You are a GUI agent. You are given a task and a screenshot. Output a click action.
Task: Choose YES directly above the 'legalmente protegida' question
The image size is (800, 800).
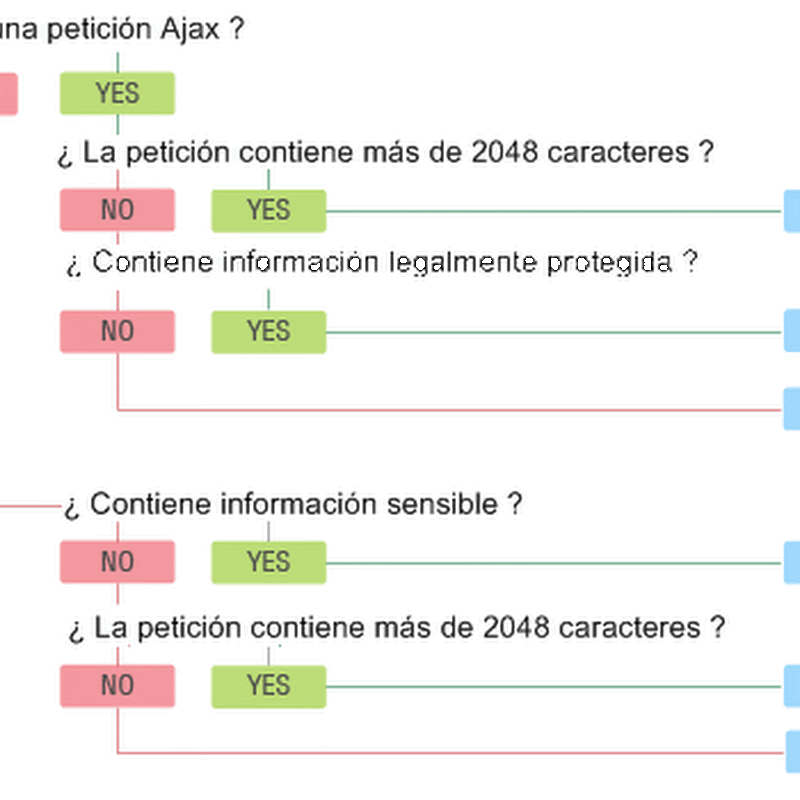[269, 211]
